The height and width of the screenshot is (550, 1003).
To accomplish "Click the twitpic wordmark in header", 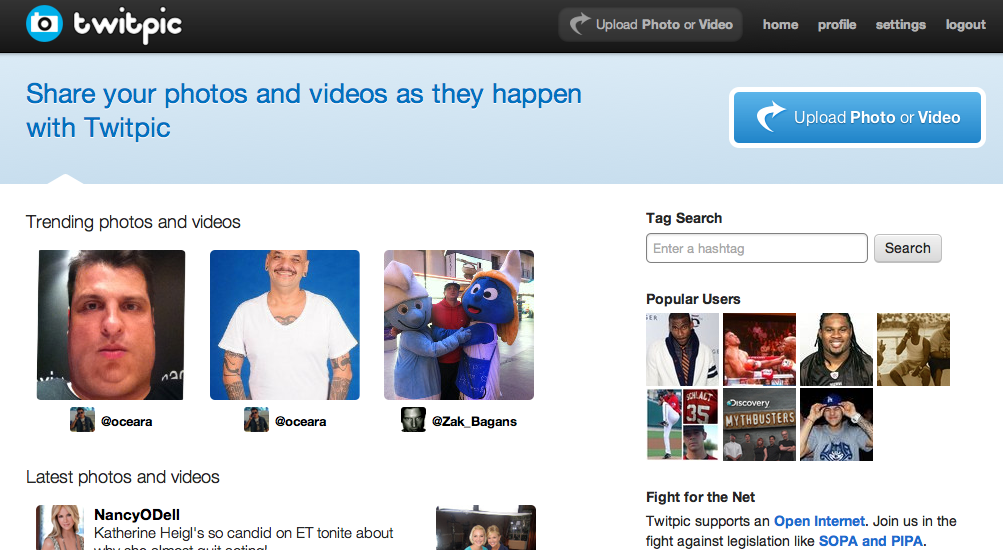I will [127, 26].
